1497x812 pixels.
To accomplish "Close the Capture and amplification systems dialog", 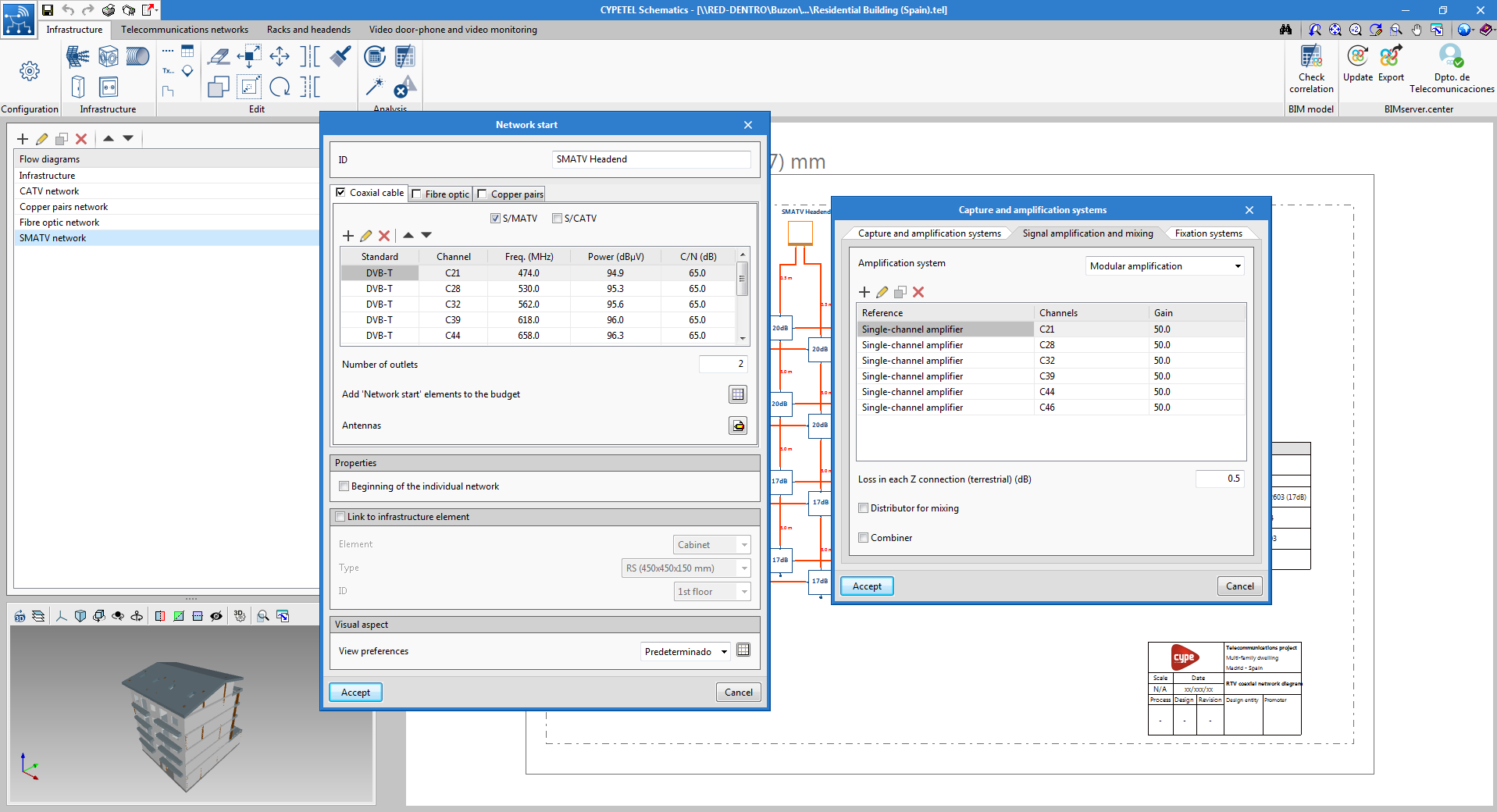I will (x=1249, y=210).
